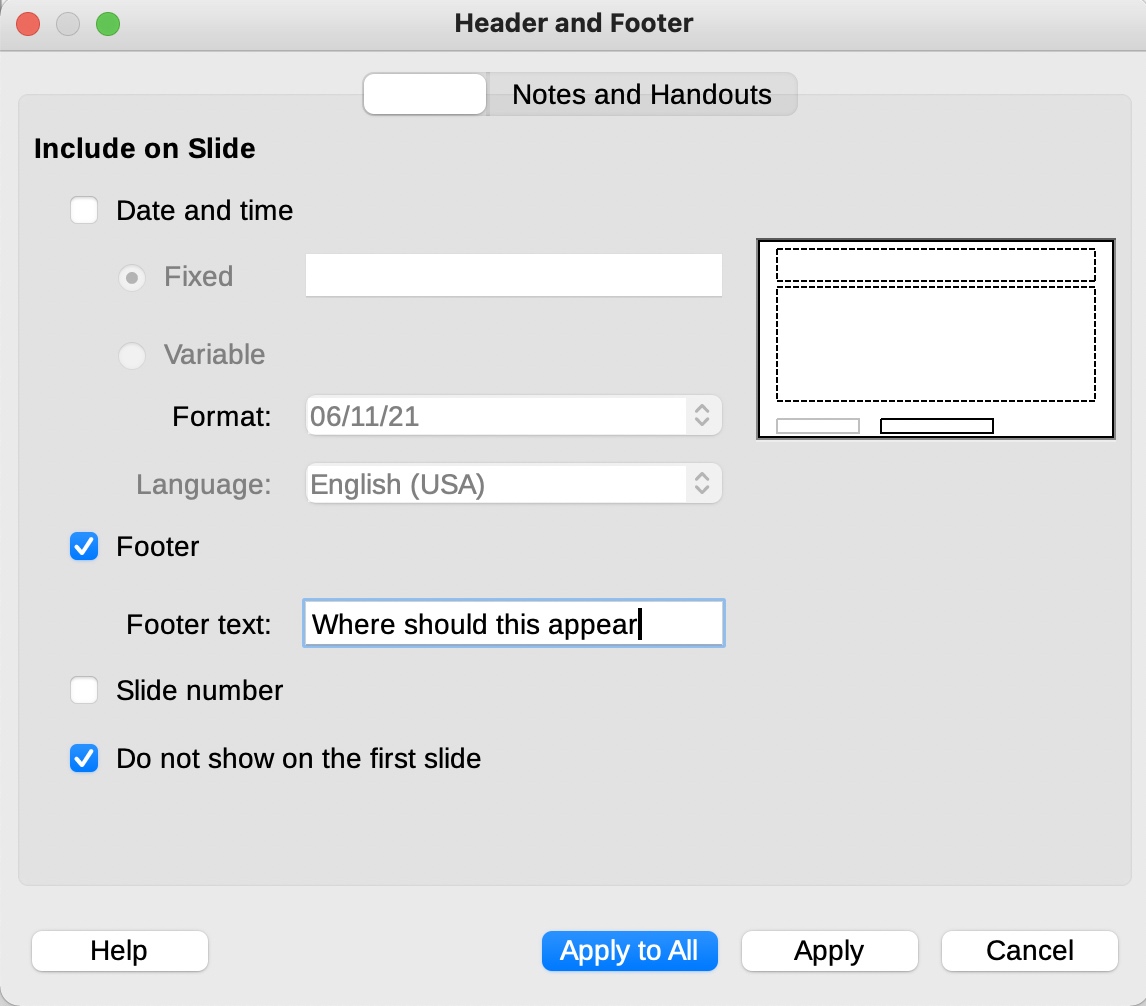1146x1006 pixels.
Task: Click the footer placeholder in the preview
Action: (x=937, y=425)
